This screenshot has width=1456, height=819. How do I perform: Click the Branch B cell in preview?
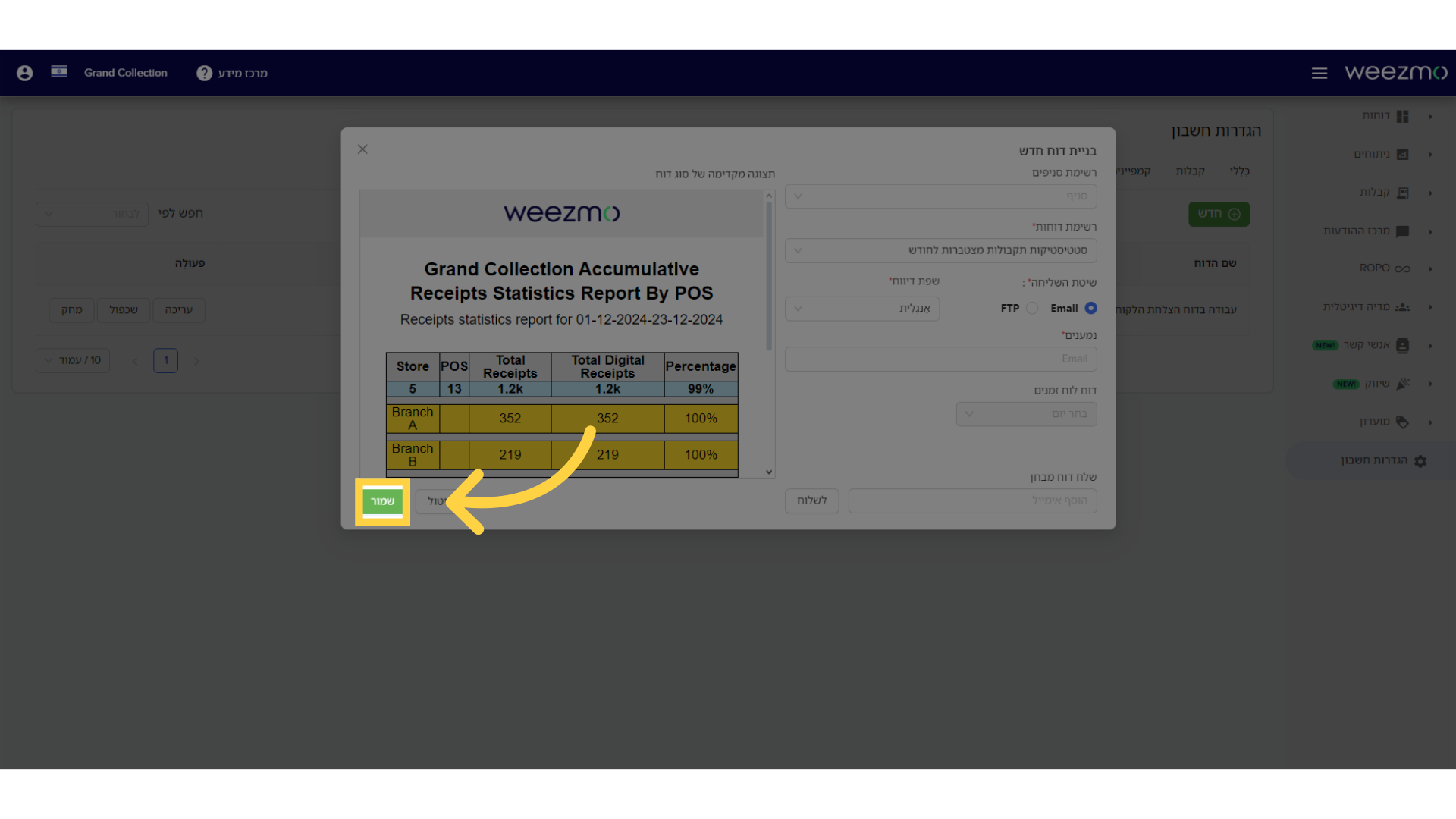413,455
